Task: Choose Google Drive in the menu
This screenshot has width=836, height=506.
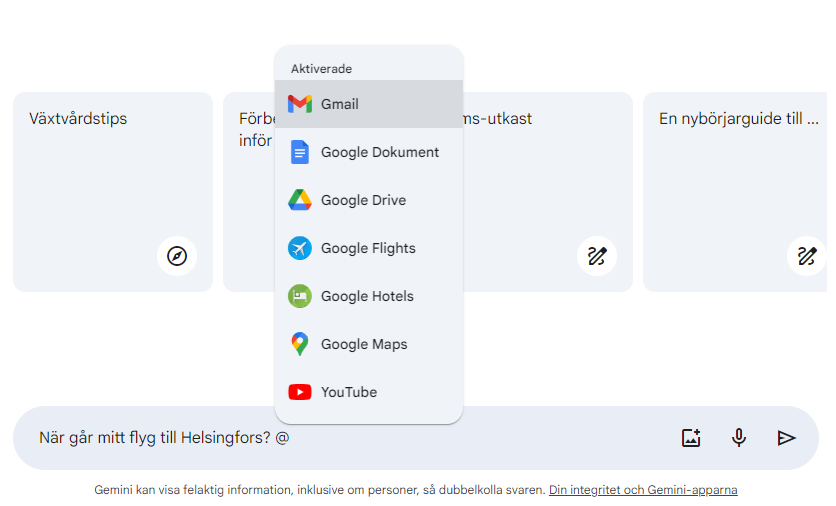Action: [363, 200]
